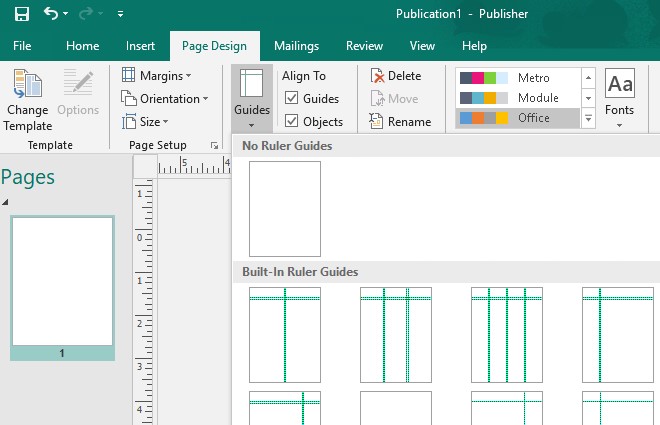Choose ruler guide layout with three vertical lines
This screenshot has height=425, width=660.
click(x=507, y=335)
